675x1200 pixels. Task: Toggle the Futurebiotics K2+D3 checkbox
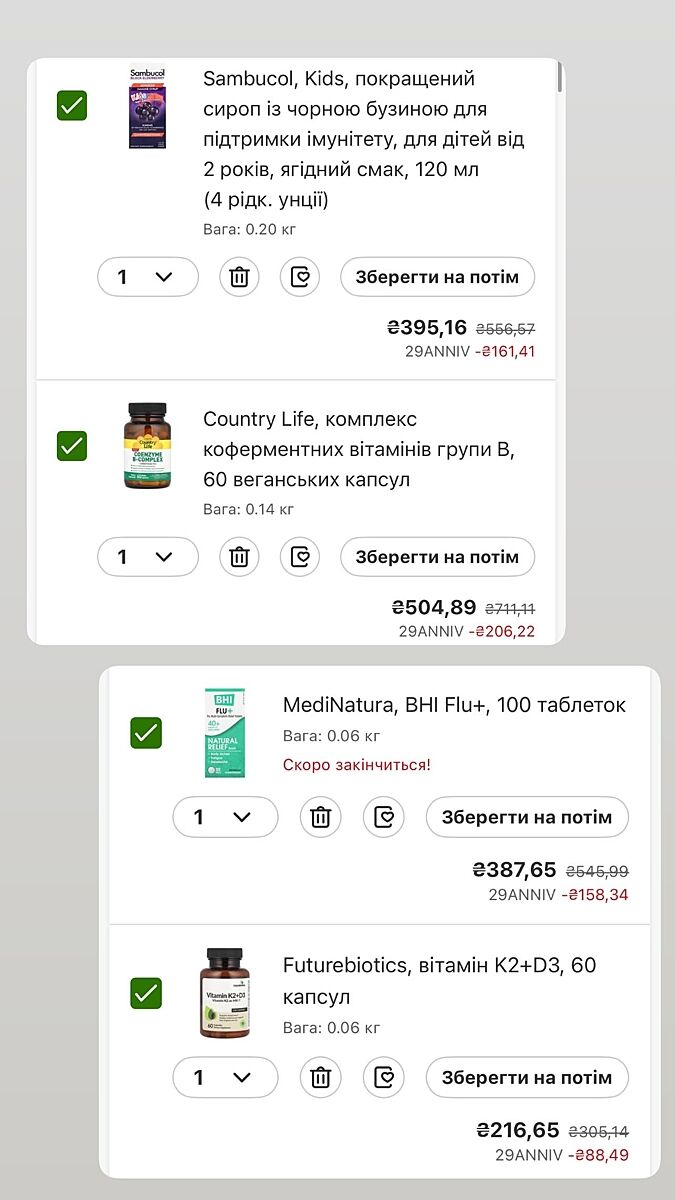click(x=146, y=993)
